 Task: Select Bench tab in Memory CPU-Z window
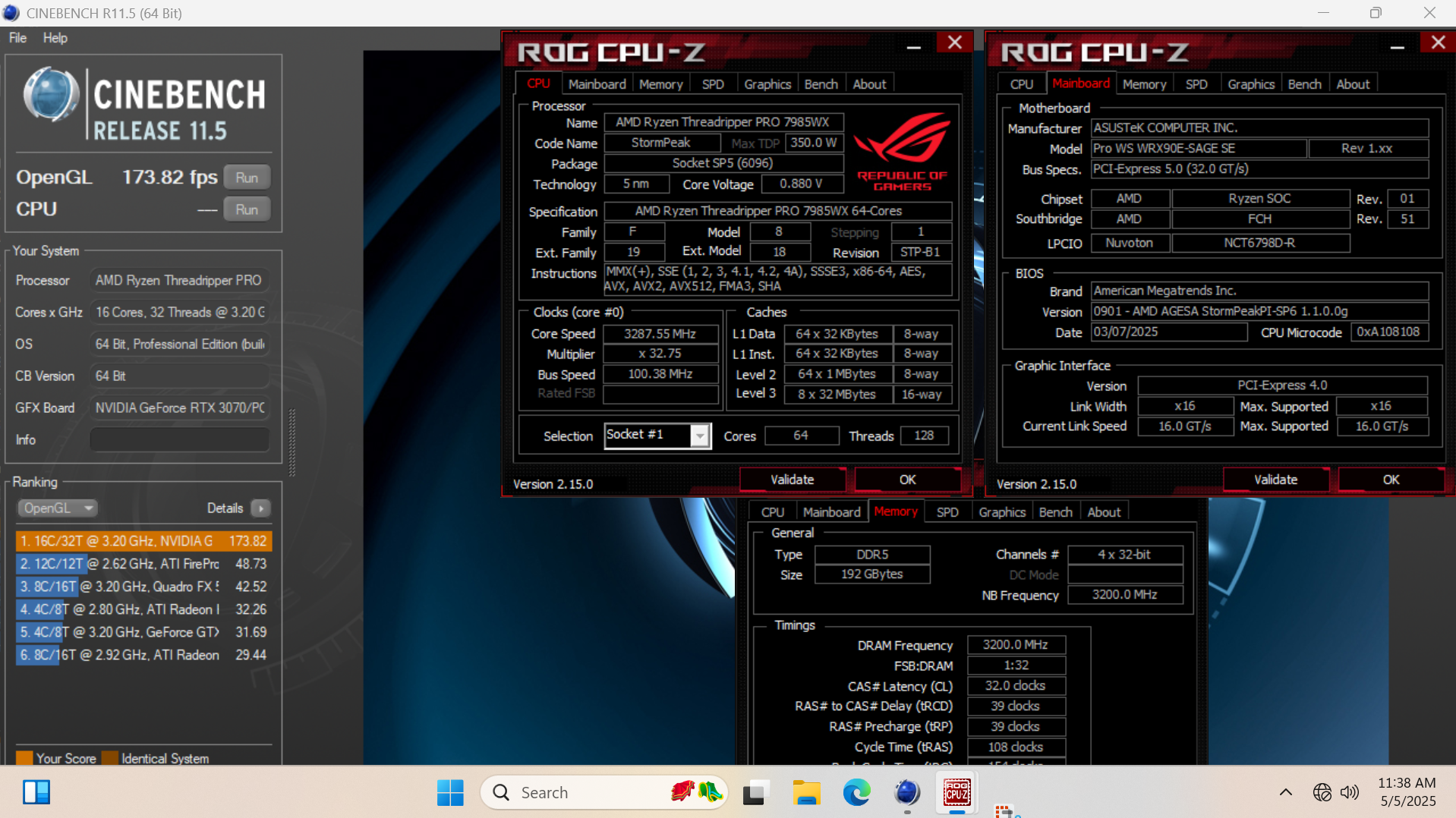tap(1055, 512)
